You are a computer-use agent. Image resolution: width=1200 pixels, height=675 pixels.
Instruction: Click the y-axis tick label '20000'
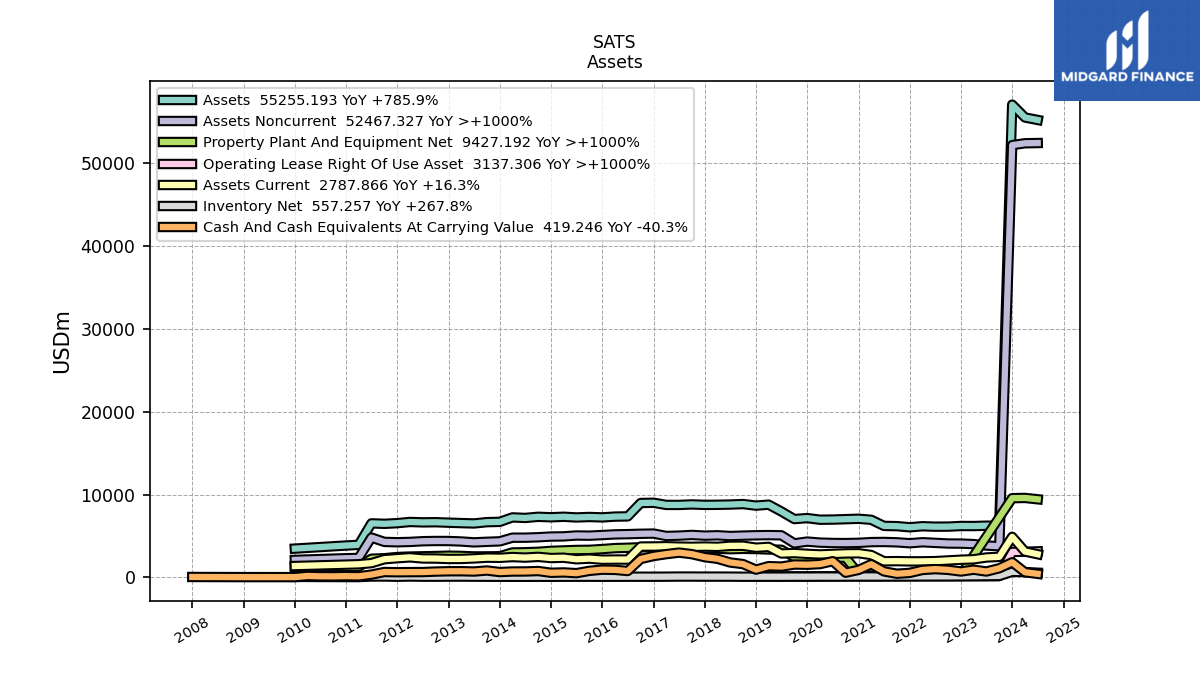pyautogui.click(x=109, y=413)
